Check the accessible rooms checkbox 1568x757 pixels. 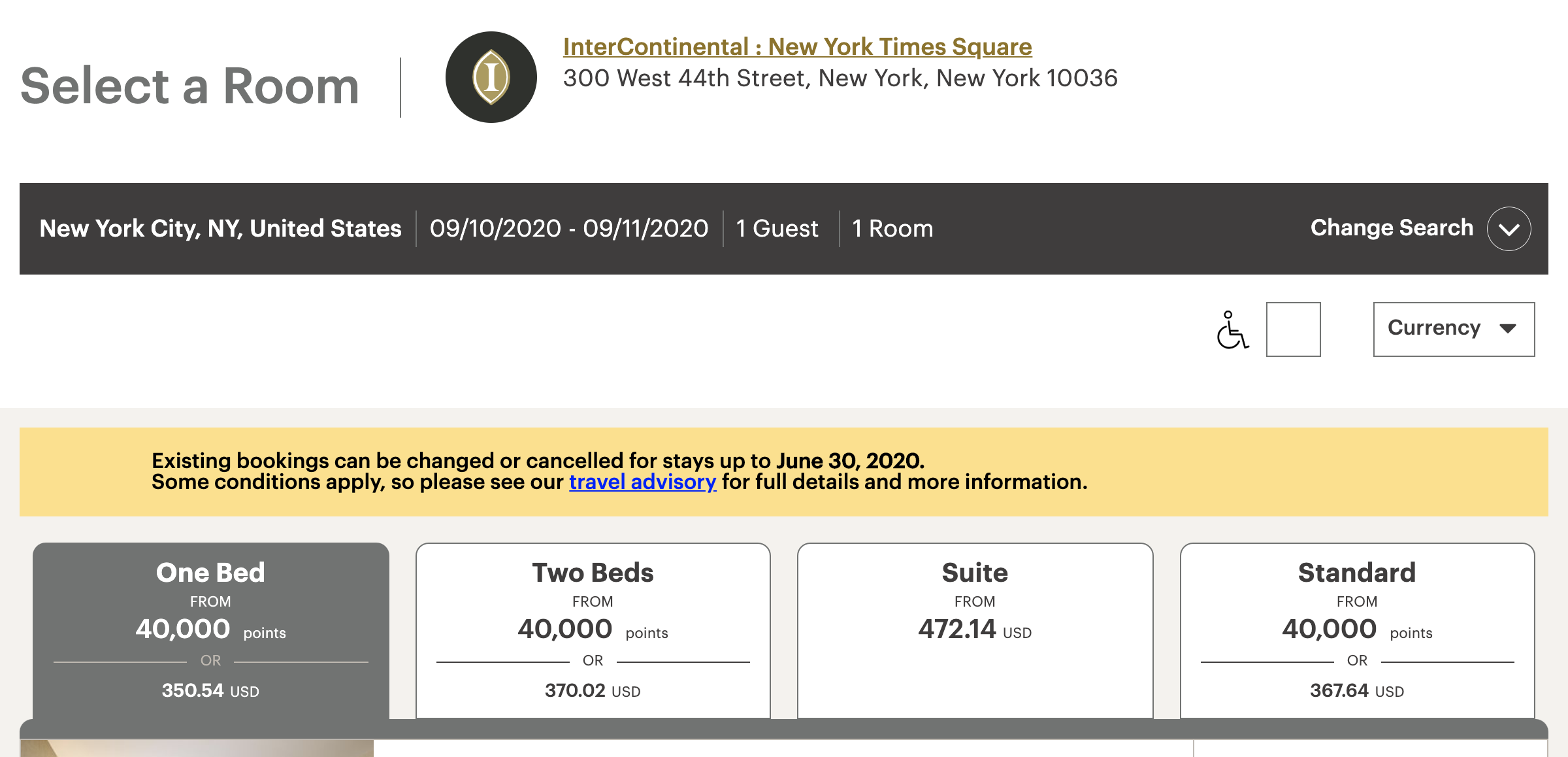click(1293, 329)
